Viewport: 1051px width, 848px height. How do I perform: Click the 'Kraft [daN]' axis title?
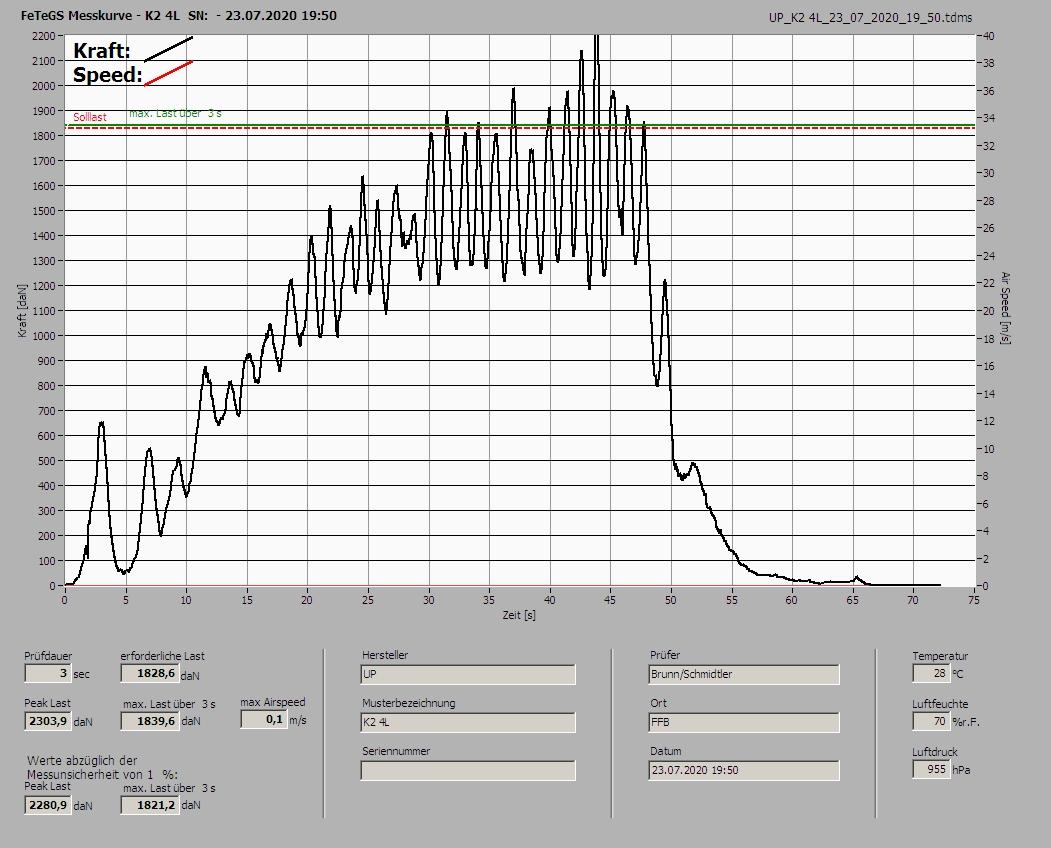pyautogui.click(x=22, y=310)
